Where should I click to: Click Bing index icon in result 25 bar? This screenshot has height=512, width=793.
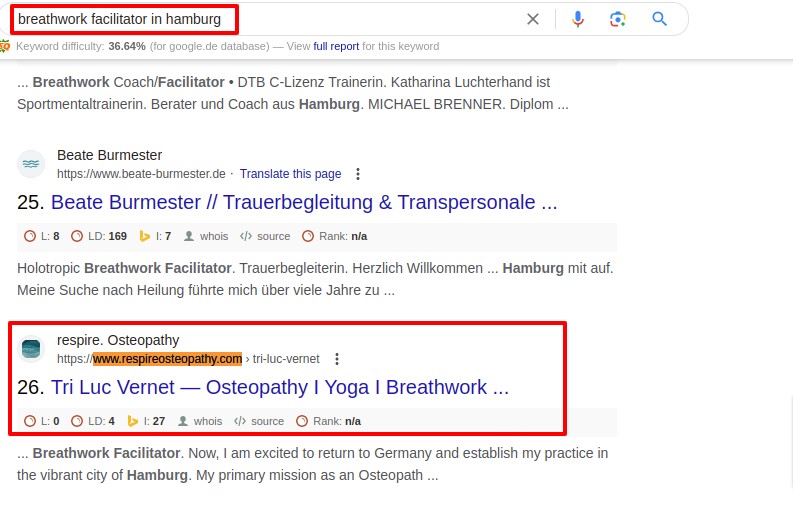click(x=145, y=236)
